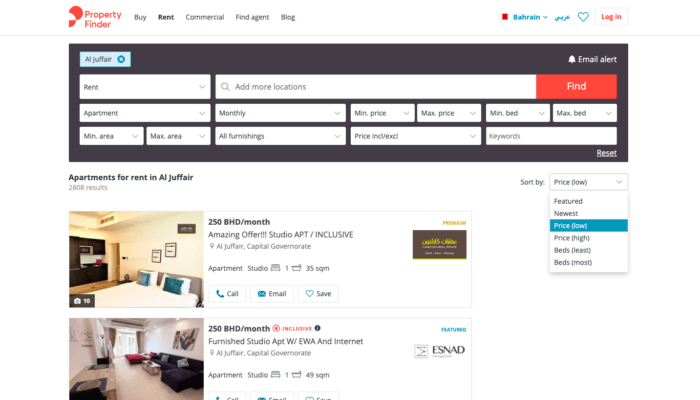Select Price (high) sort option
The width and height of the screenshot is (700, 400).
pyautogui.click(x=588, y=238)
